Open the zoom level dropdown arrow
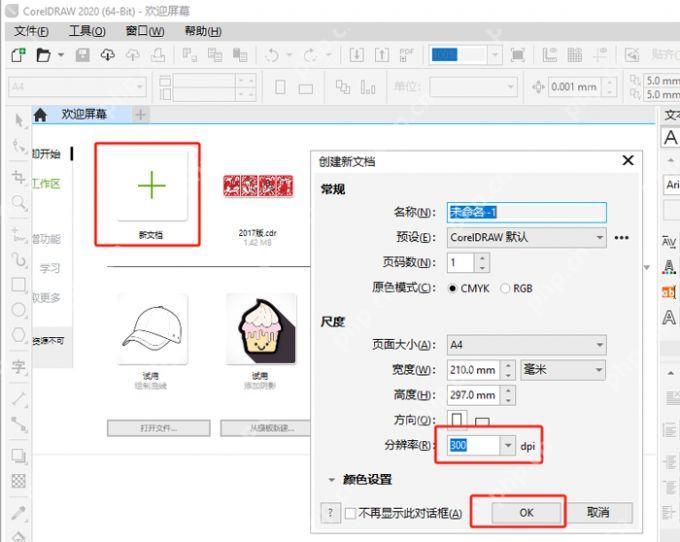This screenshot has width=680, height=542. [x=494, y=55]
